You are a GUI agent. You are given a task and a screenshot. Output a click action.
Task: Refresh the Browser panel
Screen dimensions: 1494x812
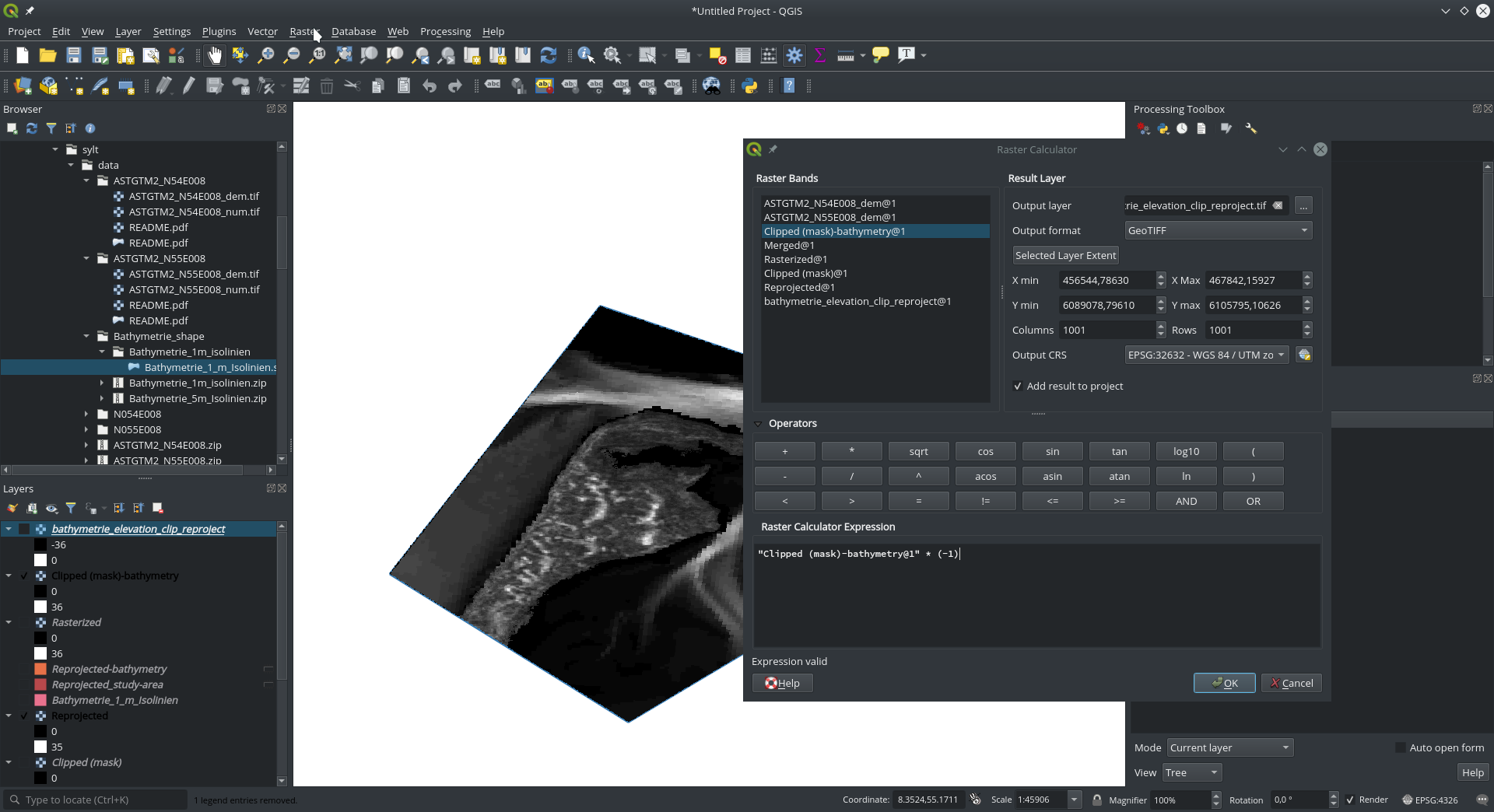click(31, 128)
